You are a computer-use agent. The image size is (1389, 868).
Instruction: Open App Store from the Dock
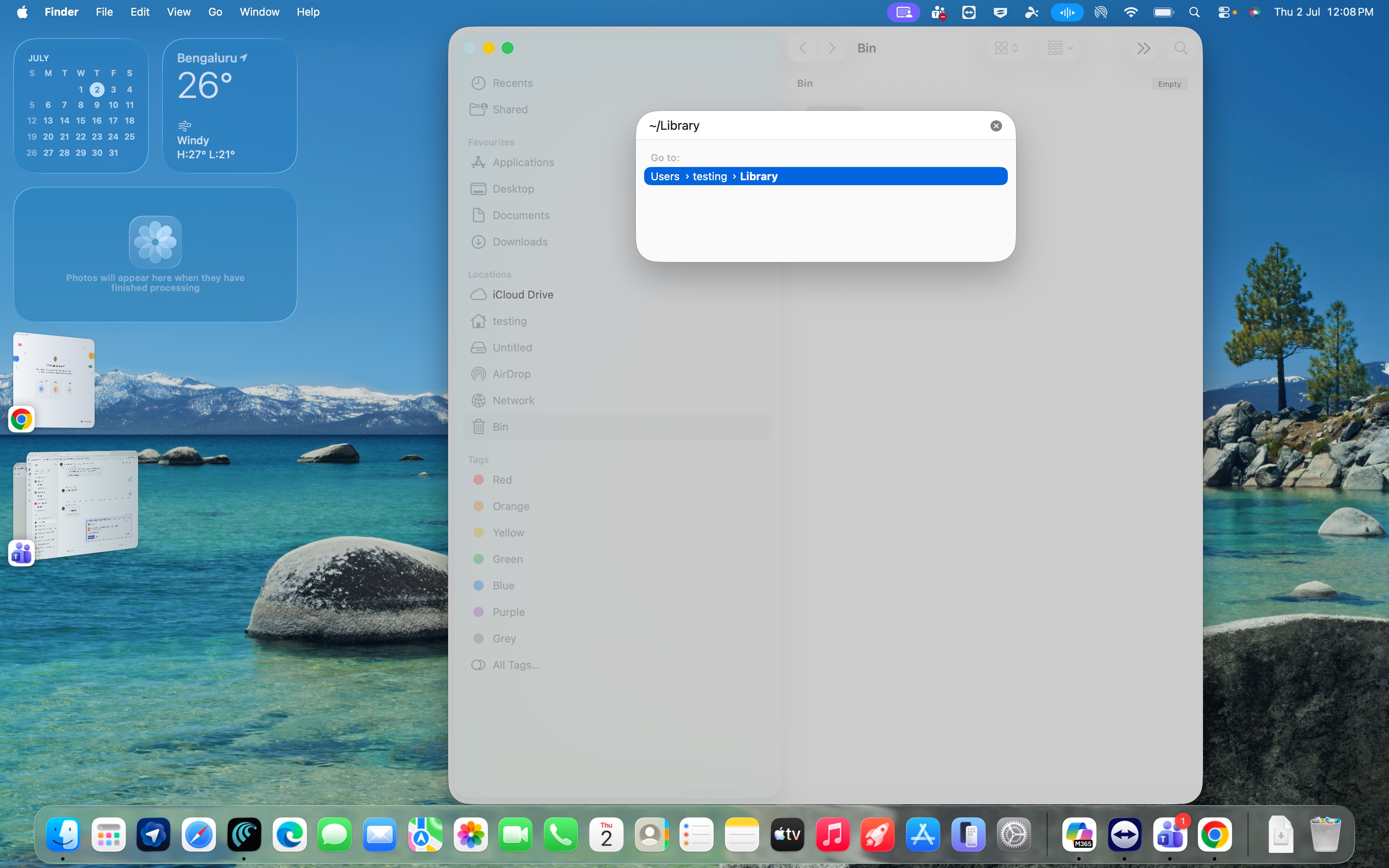(923, 834)
